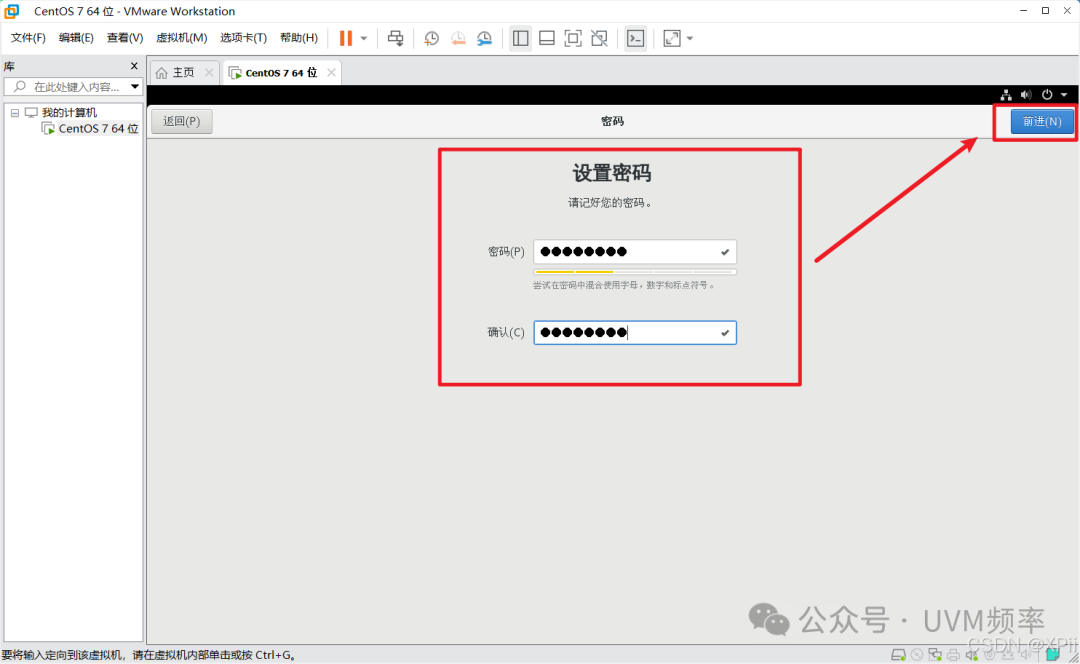
Task: Click the CD/DVD device icon in status bar
Action: [x=915, y=656]
